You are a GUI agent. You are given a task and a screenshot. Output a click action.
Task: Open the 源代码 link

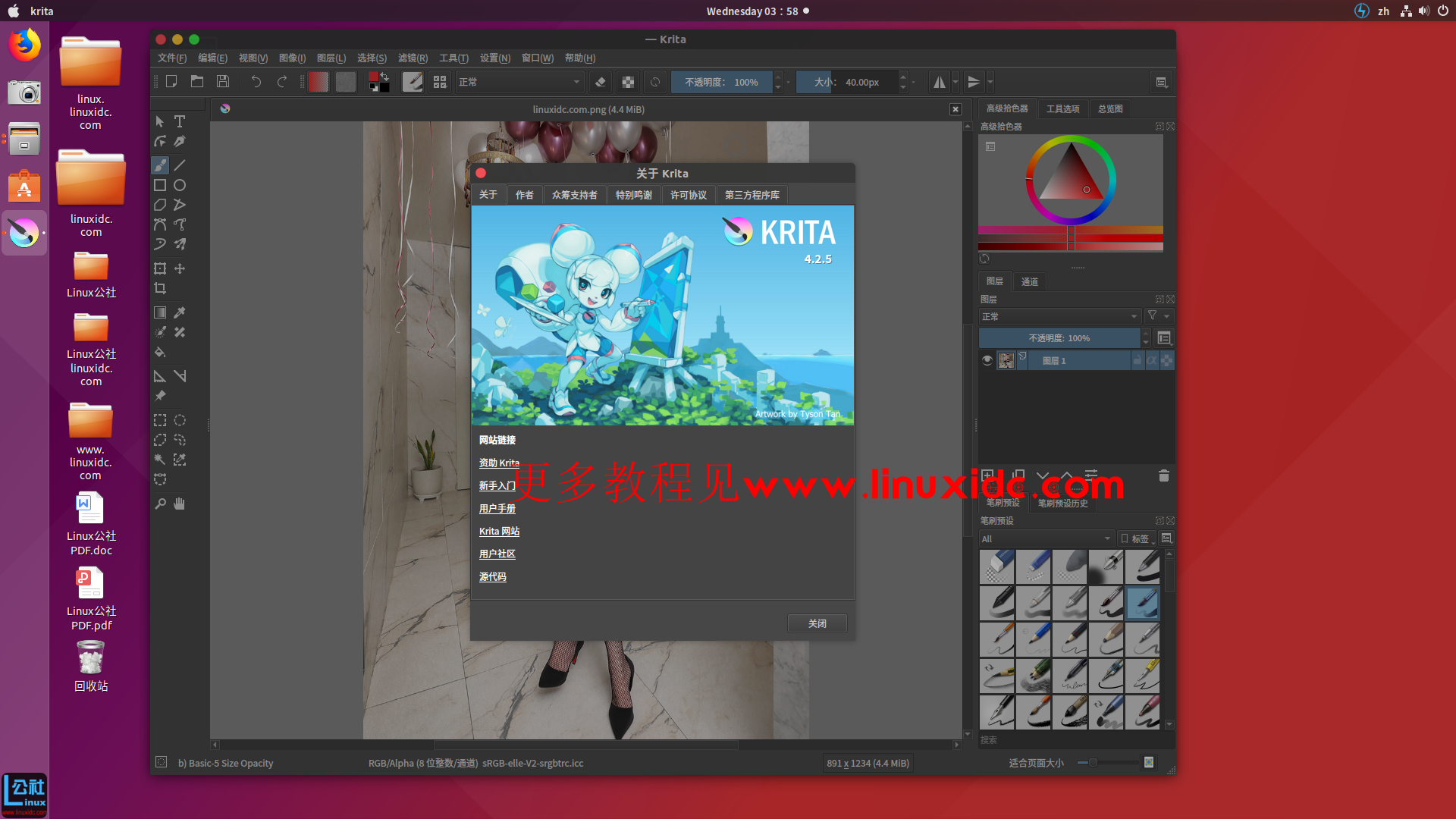tap(492, 577)
